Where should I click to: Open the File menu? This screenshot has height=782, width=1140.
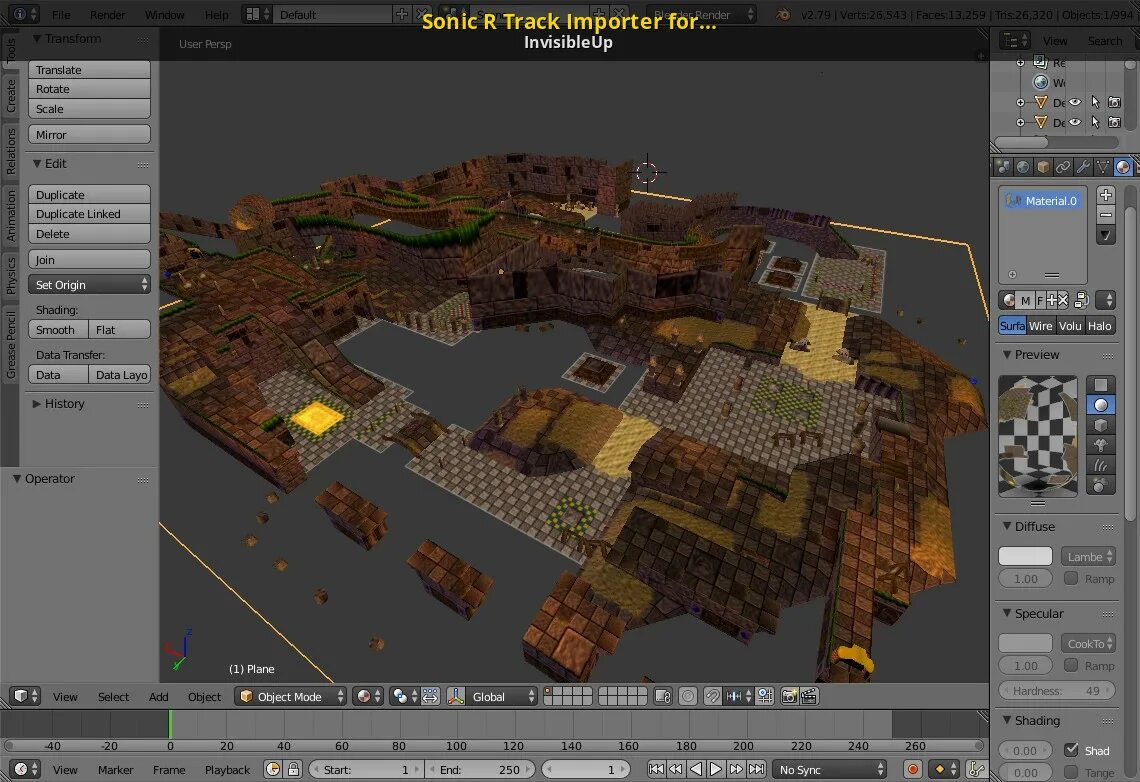(61, 15)
